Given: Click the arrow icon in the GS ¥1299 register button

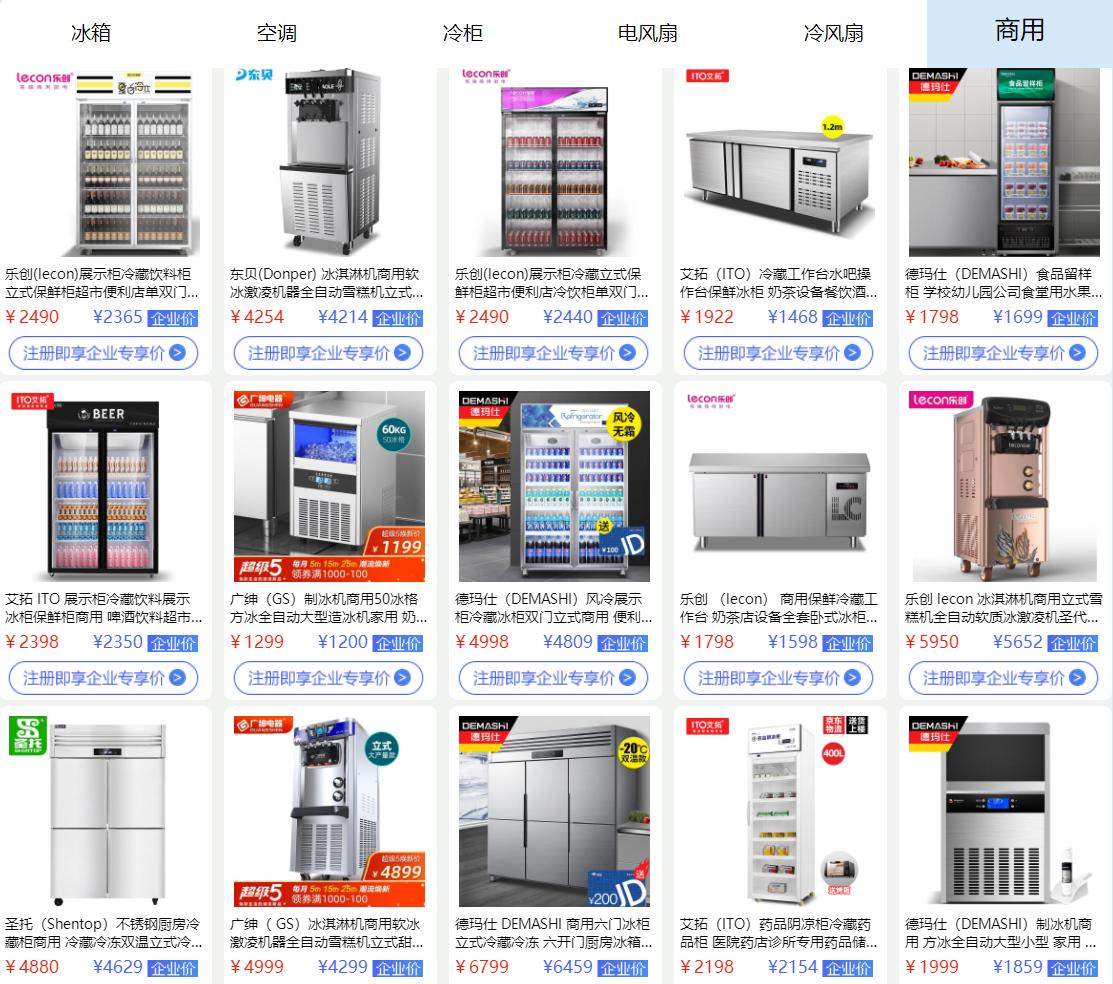Looking at the screenshot, I should click(402, 677).
